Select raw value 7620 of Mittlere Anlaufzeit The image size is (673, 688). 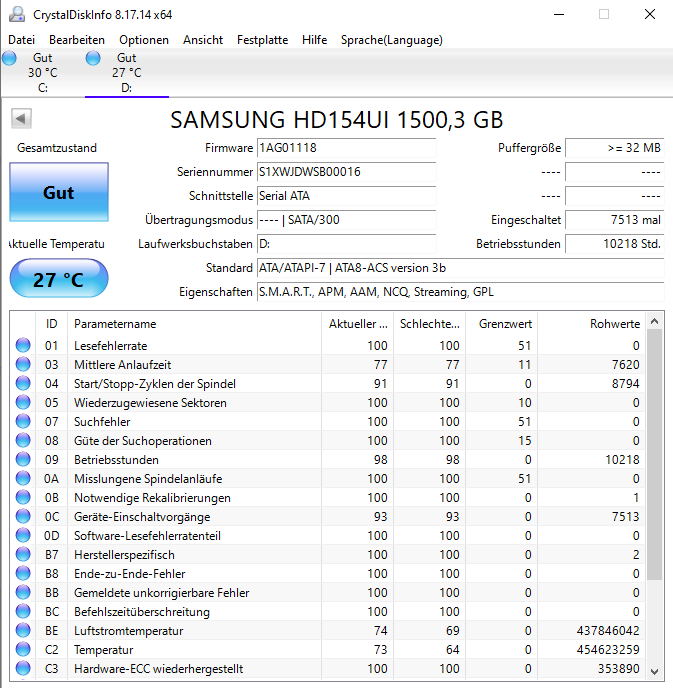(x=626, y=365)
